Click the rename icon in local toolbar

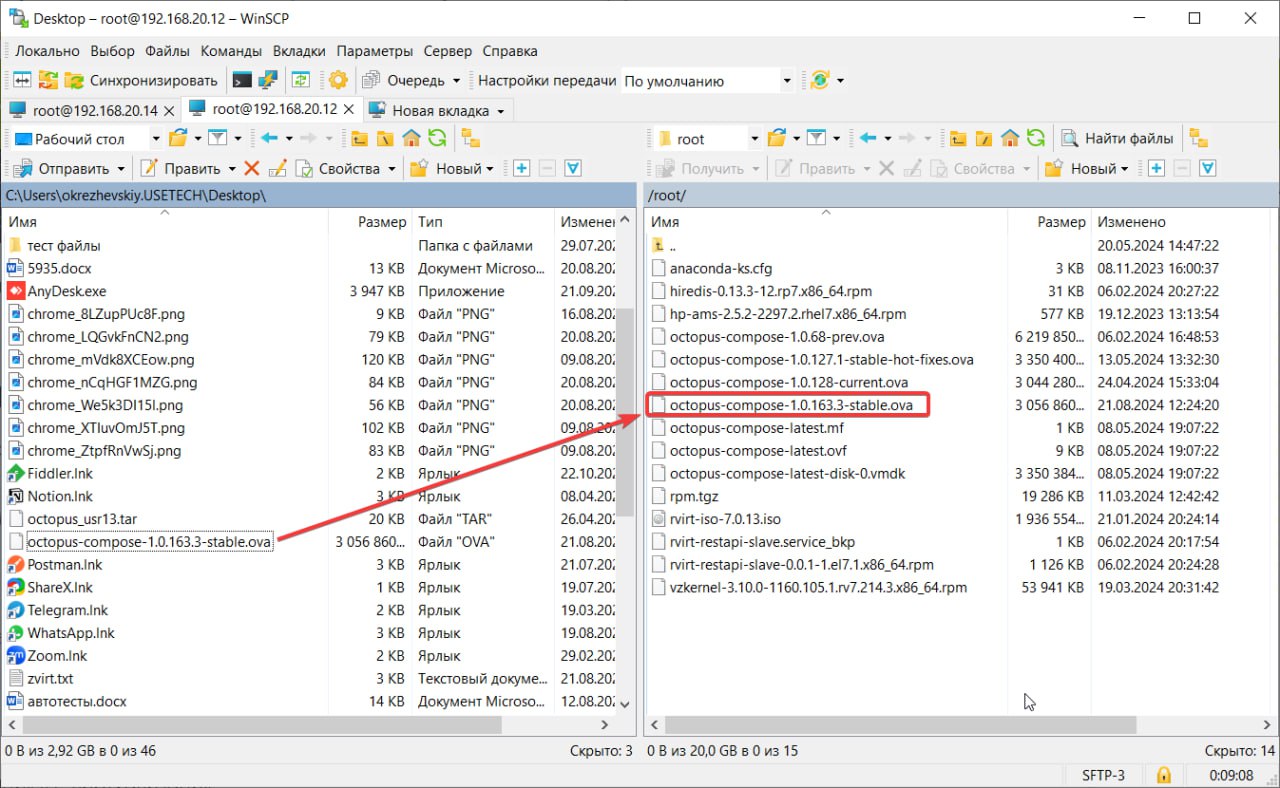coord(277,168)
